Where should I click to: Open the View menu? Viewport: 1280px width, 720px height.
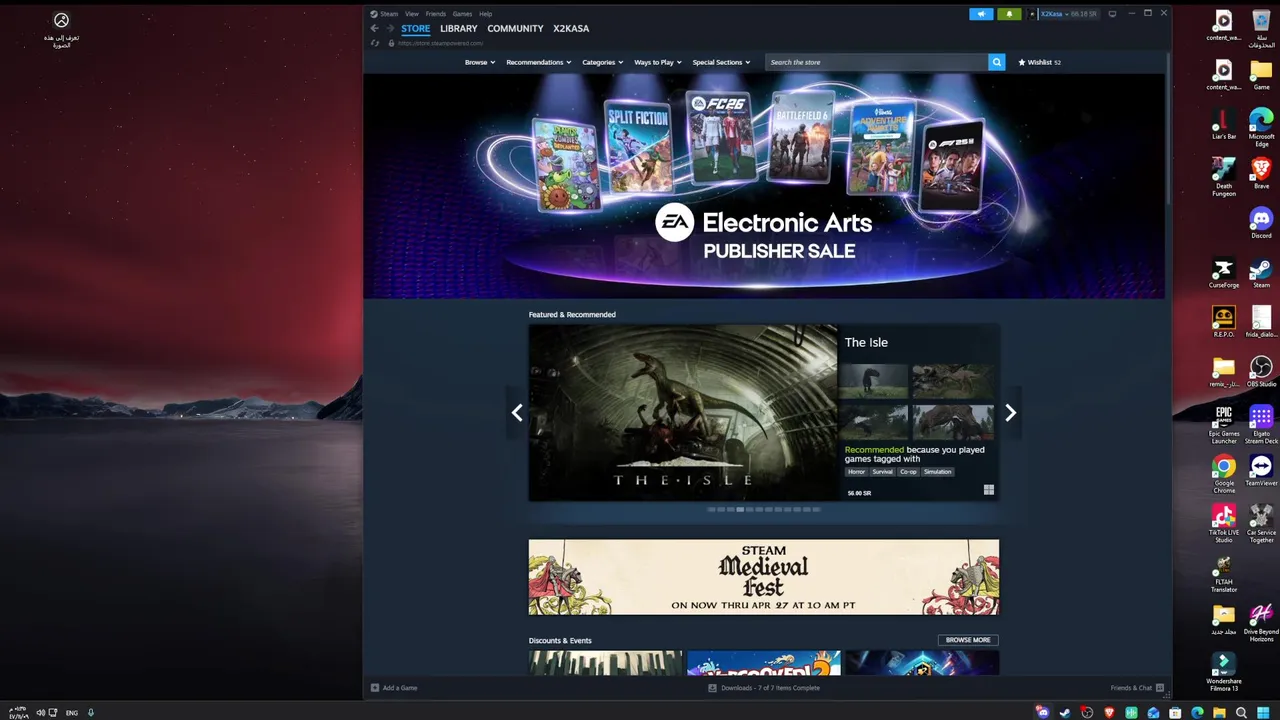coord(411,14)
